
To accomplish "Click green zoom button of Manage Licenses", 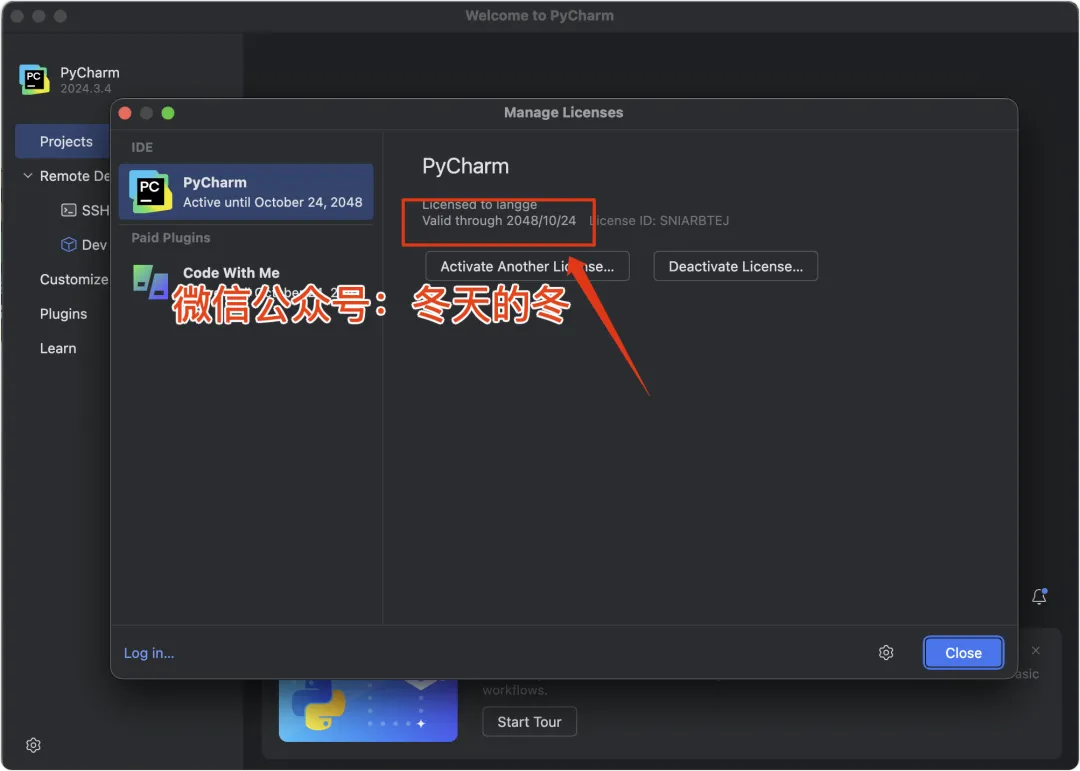I will point(168,113).
